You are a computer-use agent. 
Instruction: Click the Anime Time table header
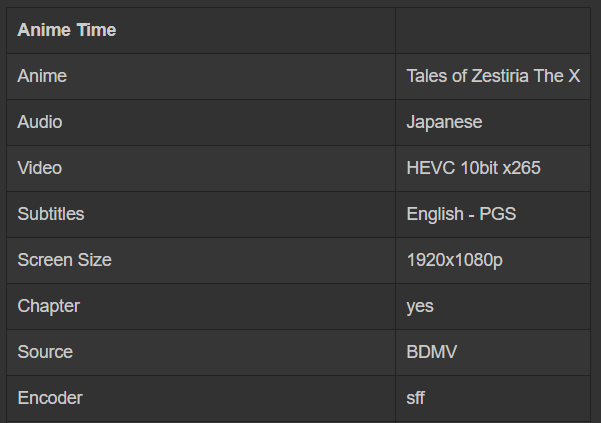(x=67, y=30)
